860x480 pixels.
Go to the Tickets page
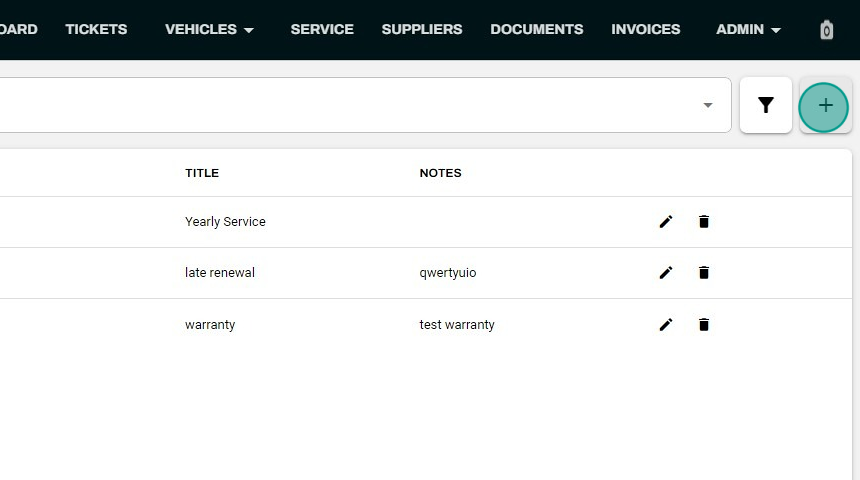point(96,29)
